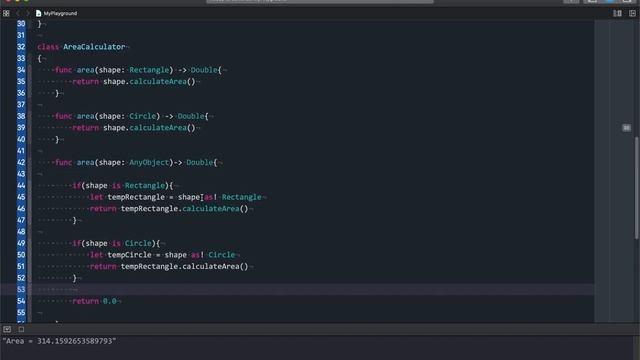
Task: Click line number 45 in the gutter
Action: pyautogui.click(x=21, y=197)
